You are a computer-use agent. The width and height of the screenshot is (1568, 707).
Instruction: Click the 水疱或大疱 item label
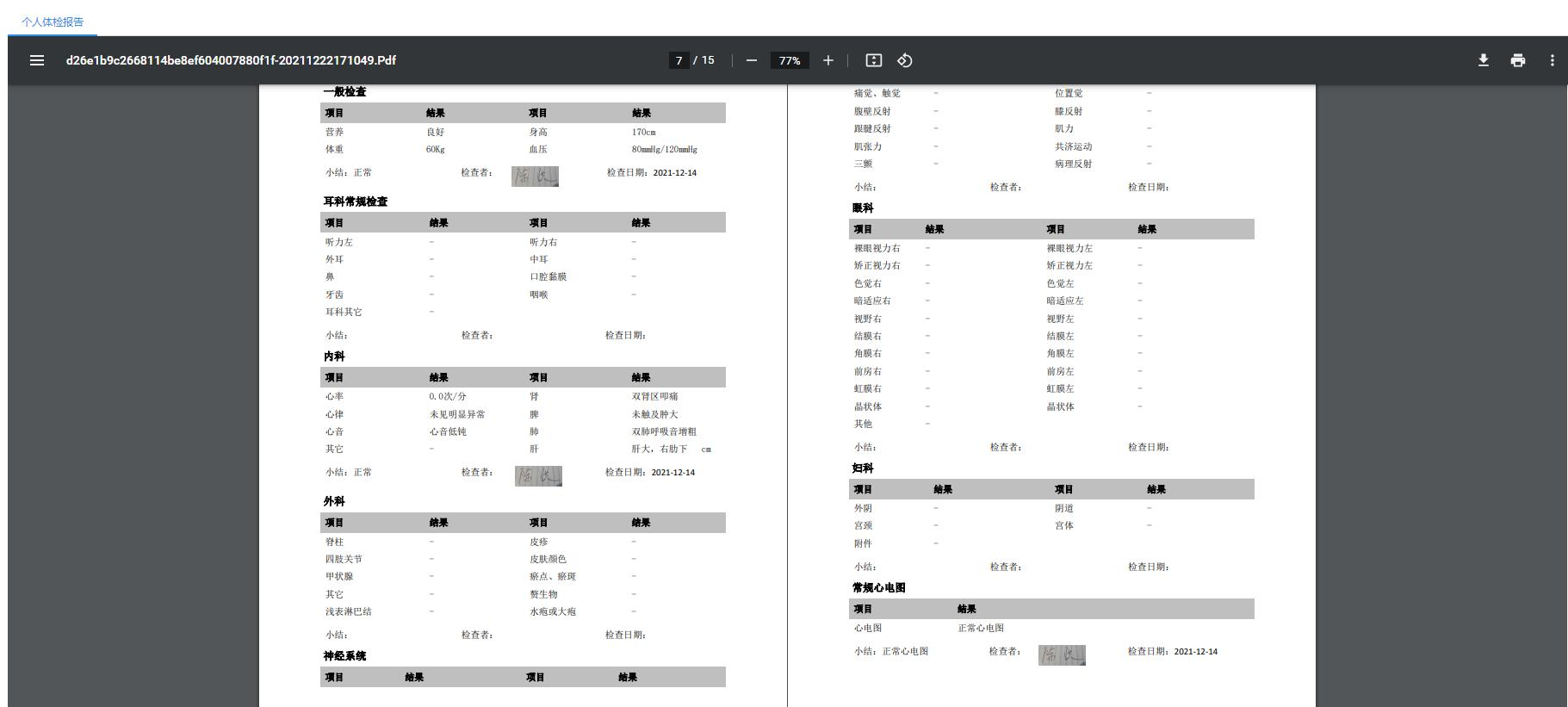[553, 611]
